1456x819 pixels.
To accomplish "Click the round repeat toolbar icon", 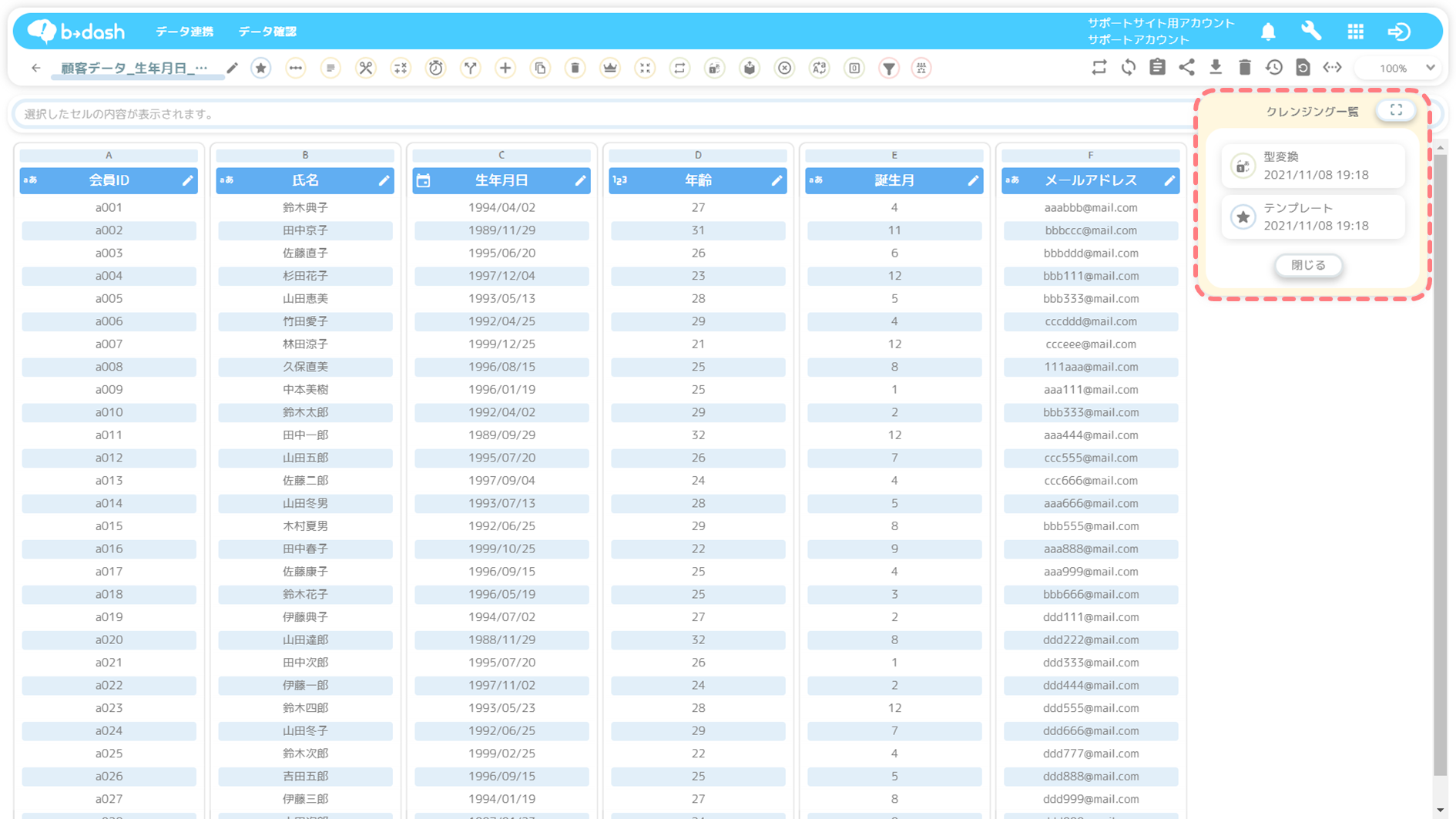I will tap(679, 68).
